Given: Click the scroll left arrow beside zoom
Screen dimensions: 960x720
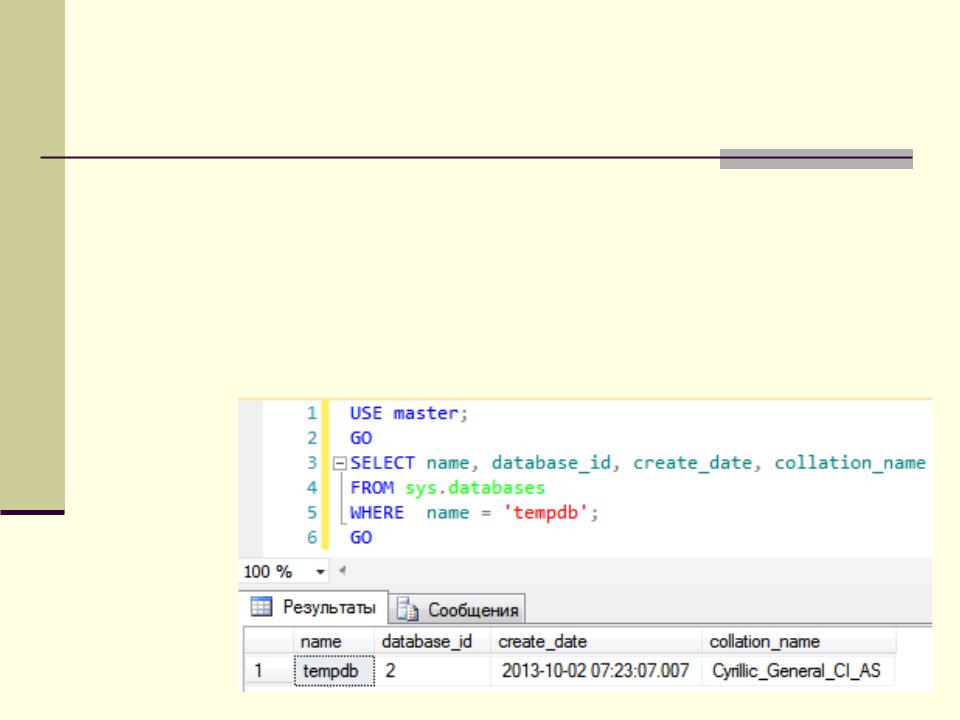Looking at the screenshot, I should pyautogui.click(x=342, y=571).
